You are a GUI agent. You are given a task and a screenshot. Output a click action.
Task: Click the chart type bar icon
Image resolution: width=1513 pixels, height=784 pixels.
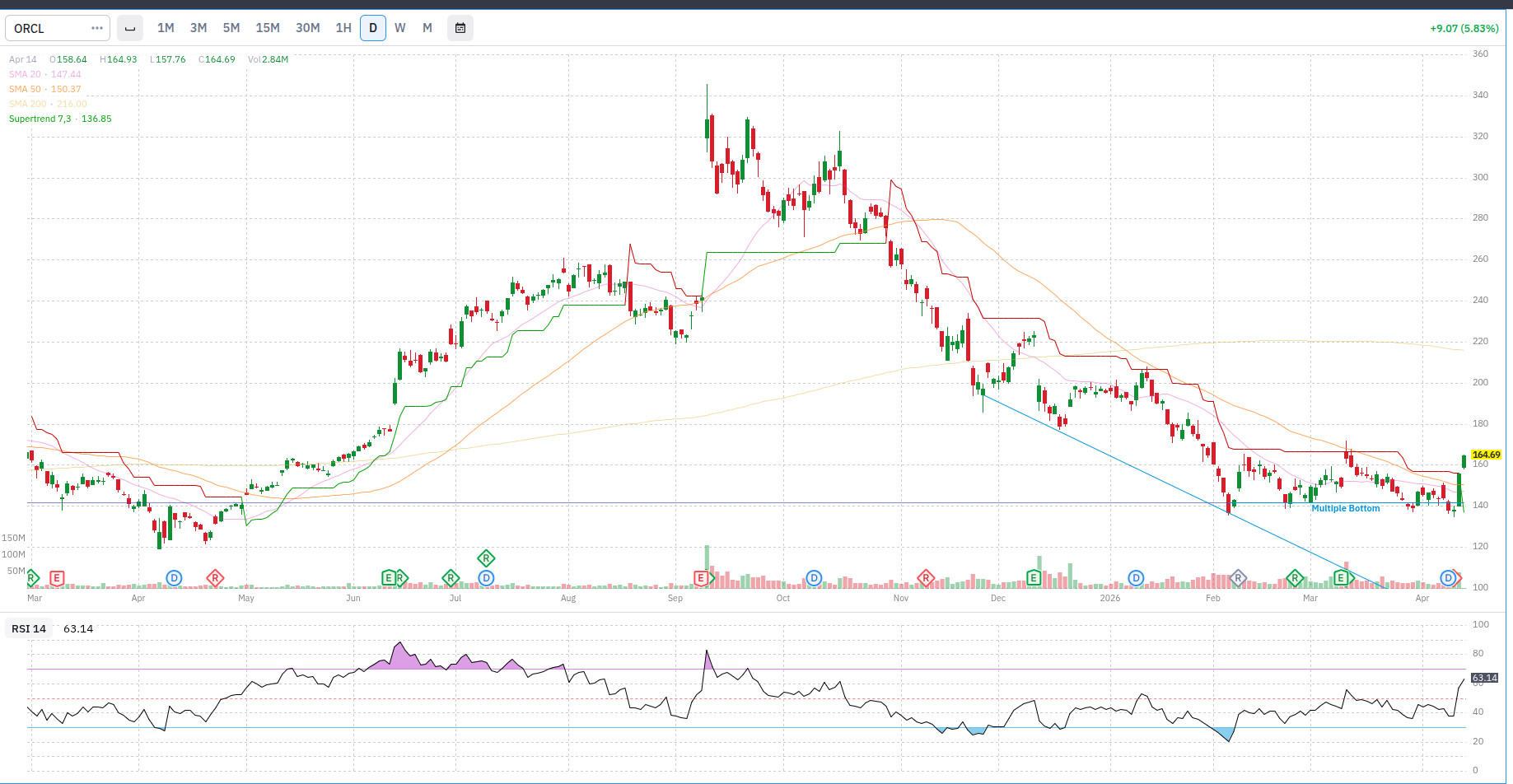pos(129,28)
